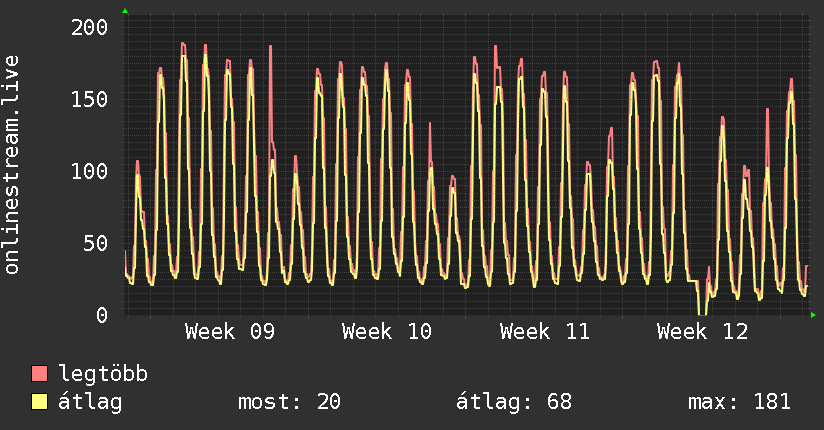The height and width of the screenshot is (430, 824).
Task: Click the 0 y-axis value
Action: point(102,315)
